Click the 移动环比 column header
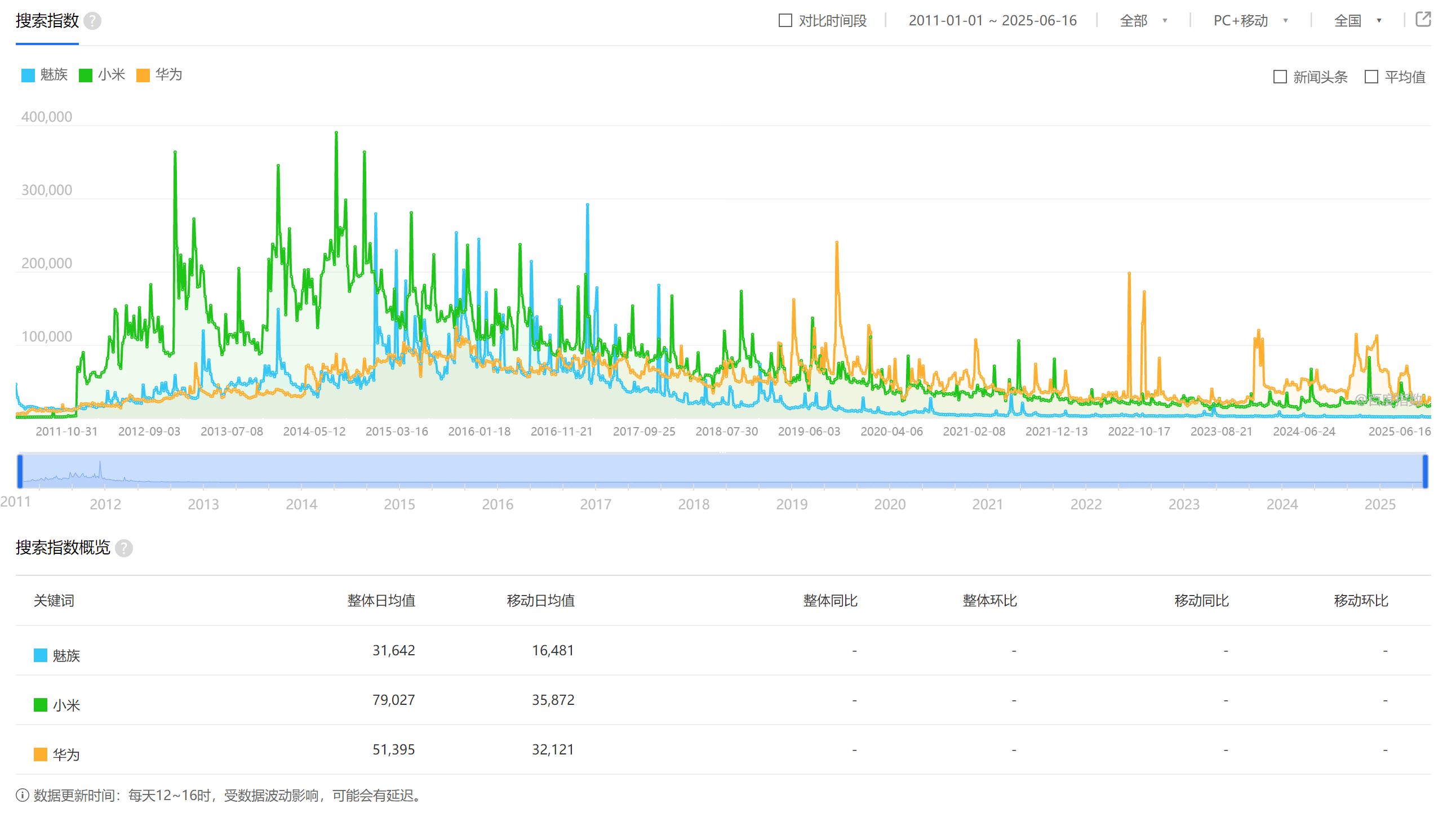This screenshot has height=817, width=1456. click(1361, 601)
